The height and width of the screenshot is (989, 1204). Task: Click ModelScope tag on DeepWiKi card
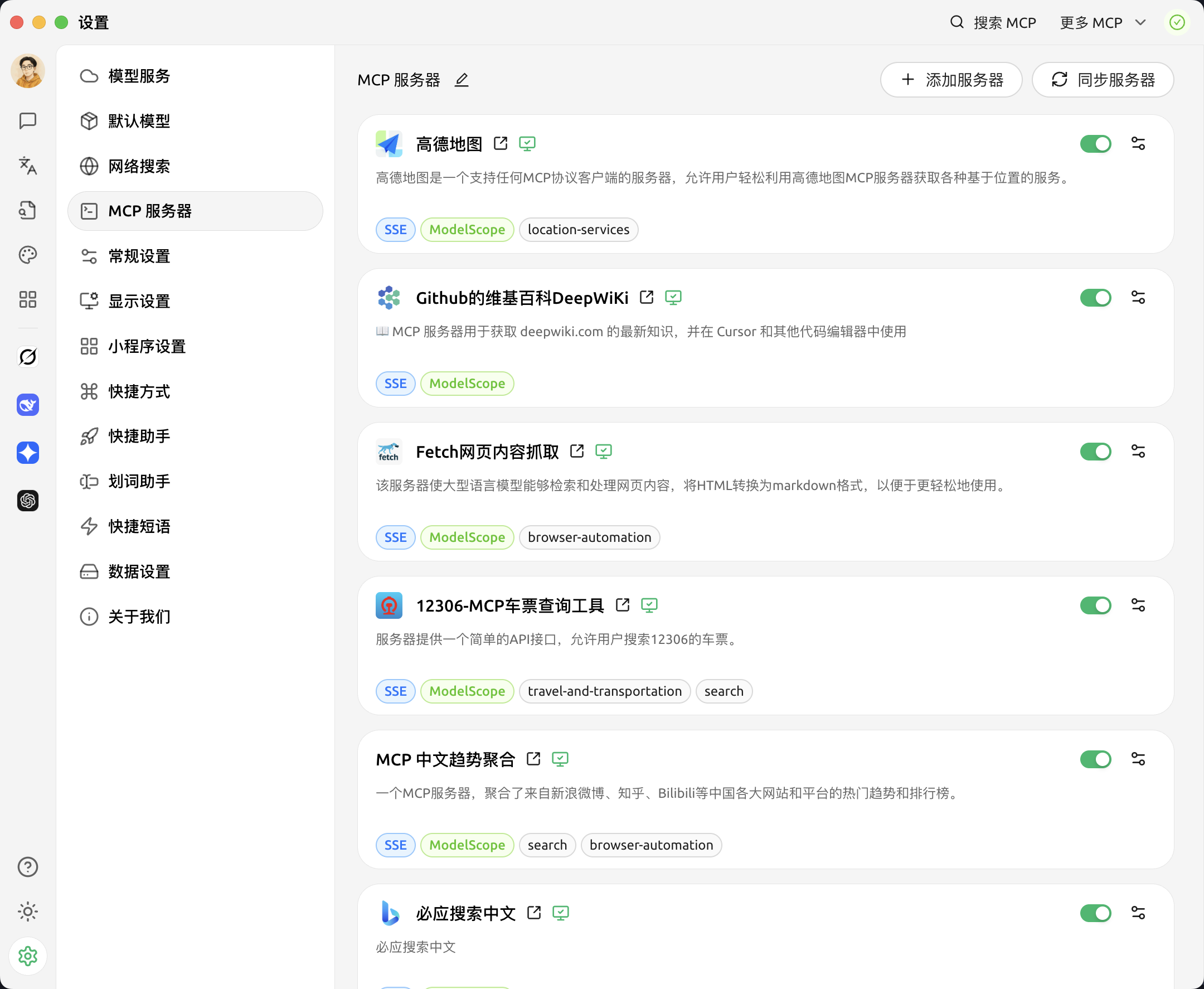click(x=467, y=384)
